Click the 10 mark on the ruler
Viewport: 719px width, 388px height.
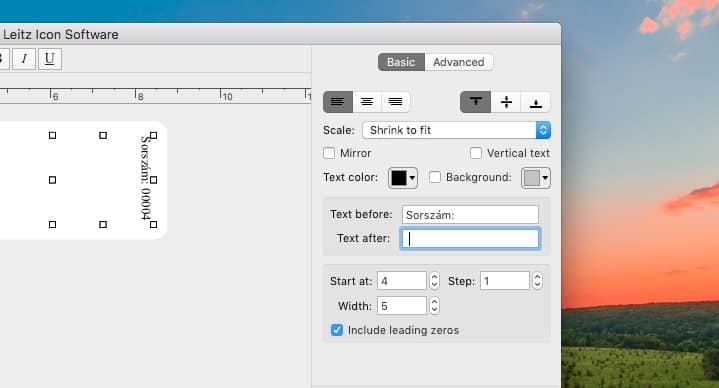coord(227,96)
